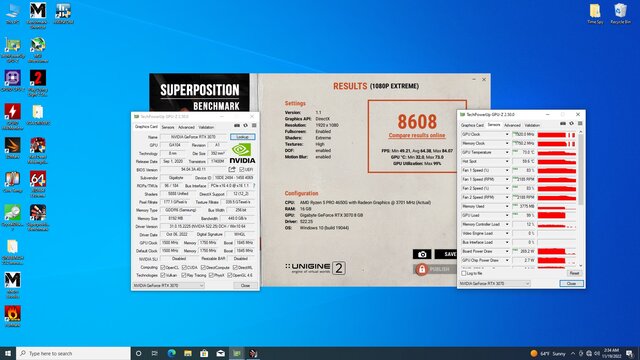Take screenshot in GPU-Z Graphics Card window
The width and height of the screenshot is (640, 360).
[237, 126]
